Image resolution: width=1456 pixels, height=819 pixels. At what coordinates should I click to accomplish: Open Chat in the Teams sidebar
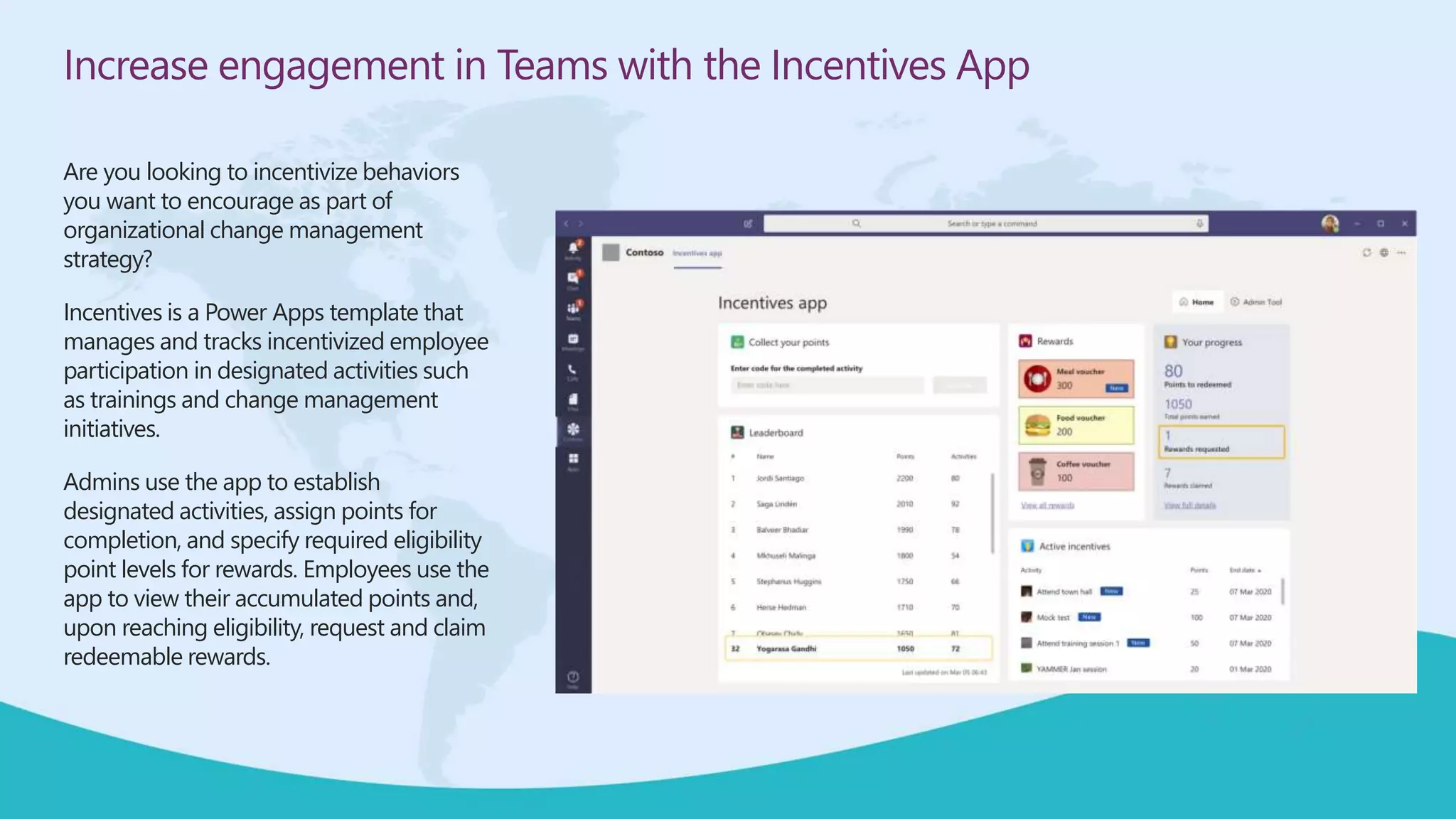[573, 279]
